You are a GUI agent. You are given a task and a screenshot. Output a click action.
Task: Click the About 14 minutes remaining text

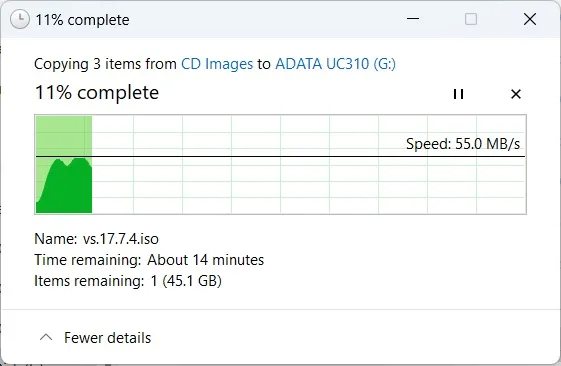[206, 260]
